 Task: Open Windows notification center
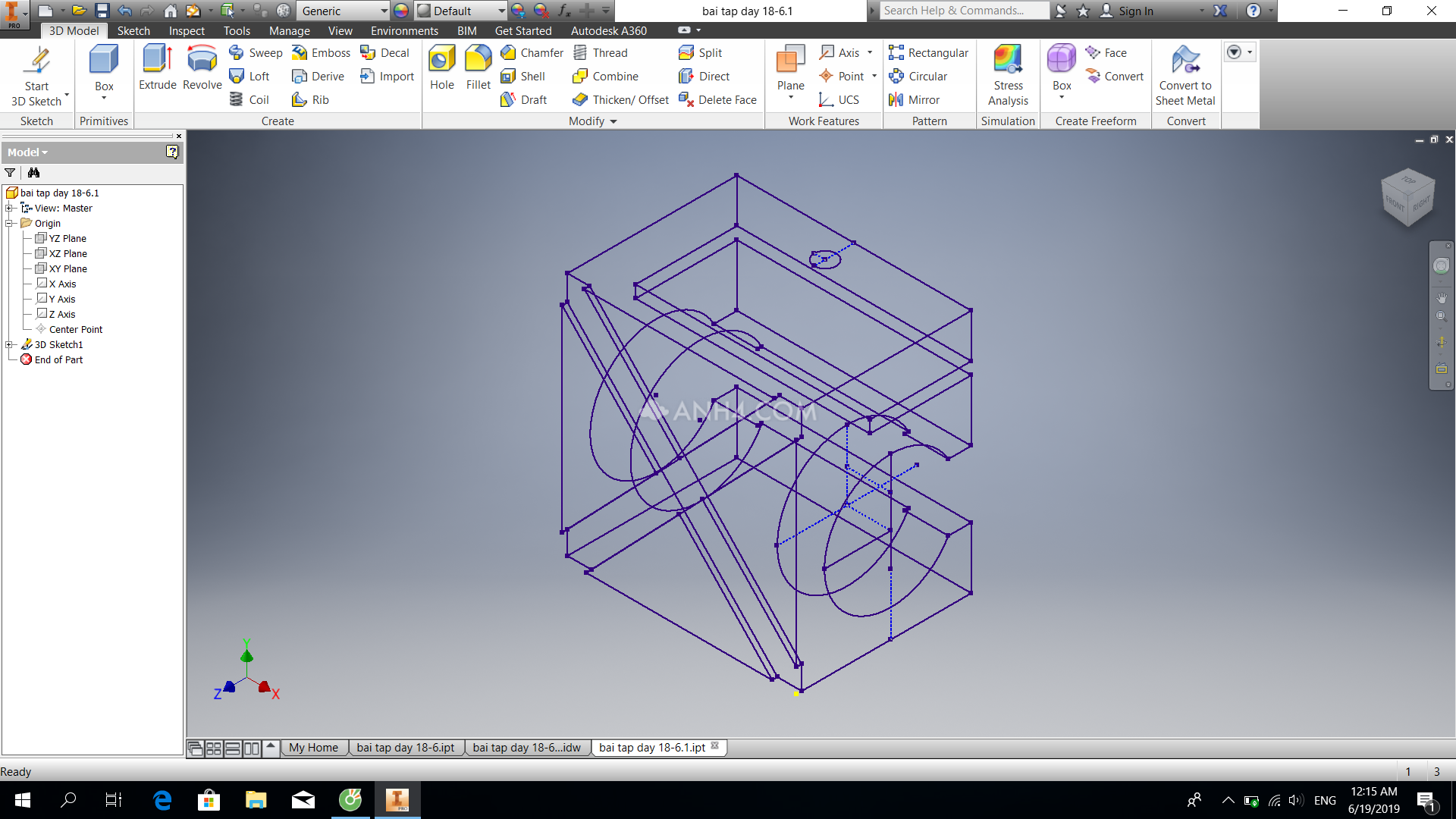1426,800
